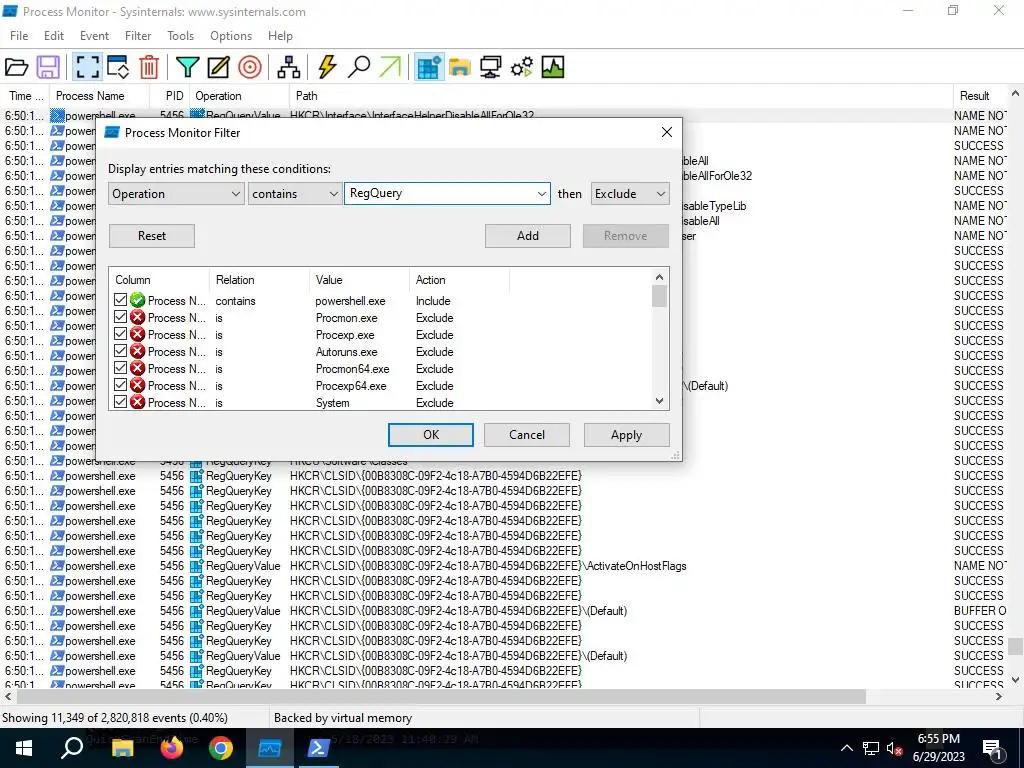This screenshot has width=1024, height=768.
Task: Expand the RegQuery value combo box arrow
Action: [x=541, y=194]
